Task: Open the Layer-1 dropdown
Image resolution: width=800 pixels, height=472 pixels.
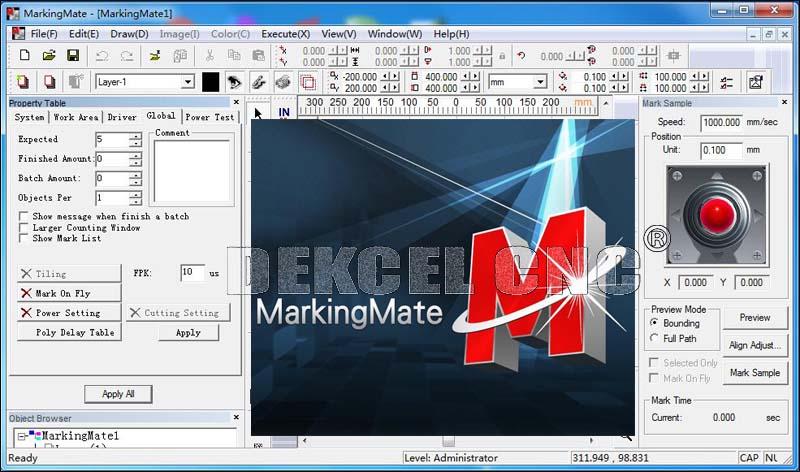Action: coord(188,82)
